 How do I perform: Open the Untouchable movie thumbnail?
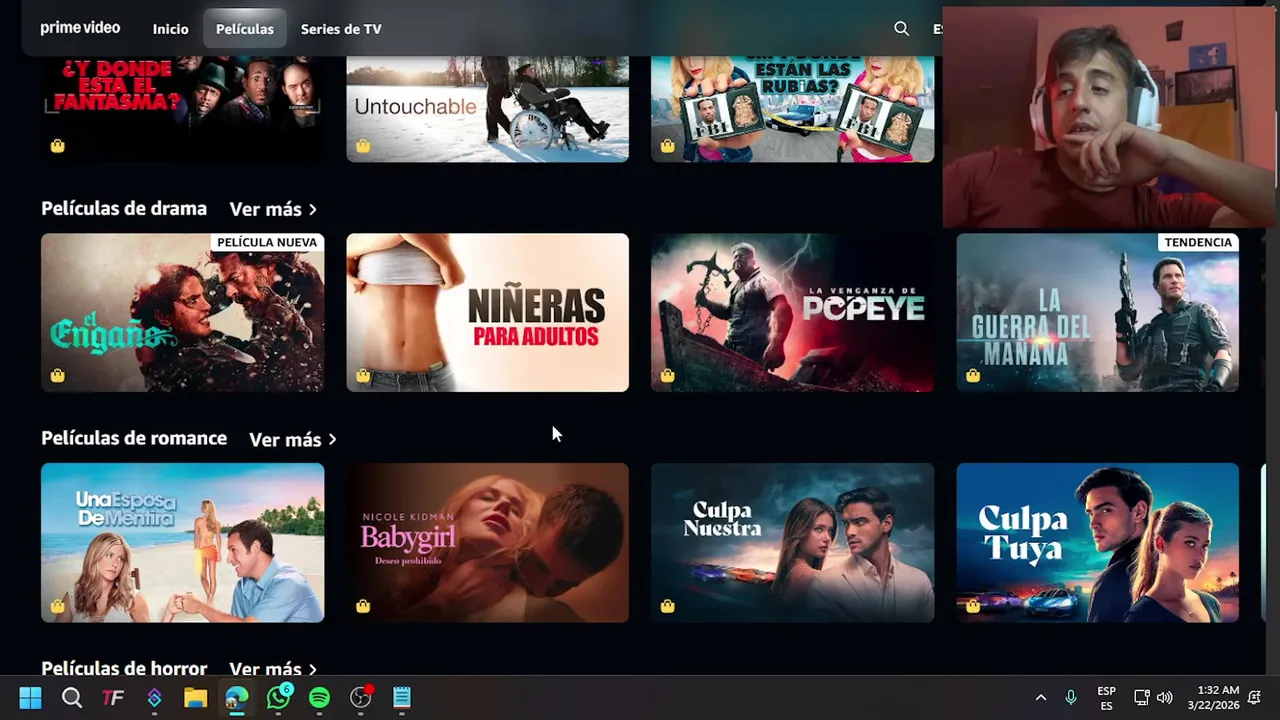tap(487, 109)
